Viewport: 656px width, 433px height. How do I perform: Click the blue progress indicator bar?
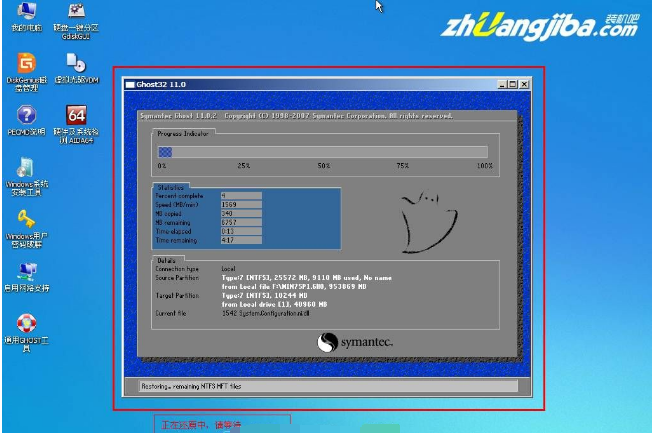point(166,152)
